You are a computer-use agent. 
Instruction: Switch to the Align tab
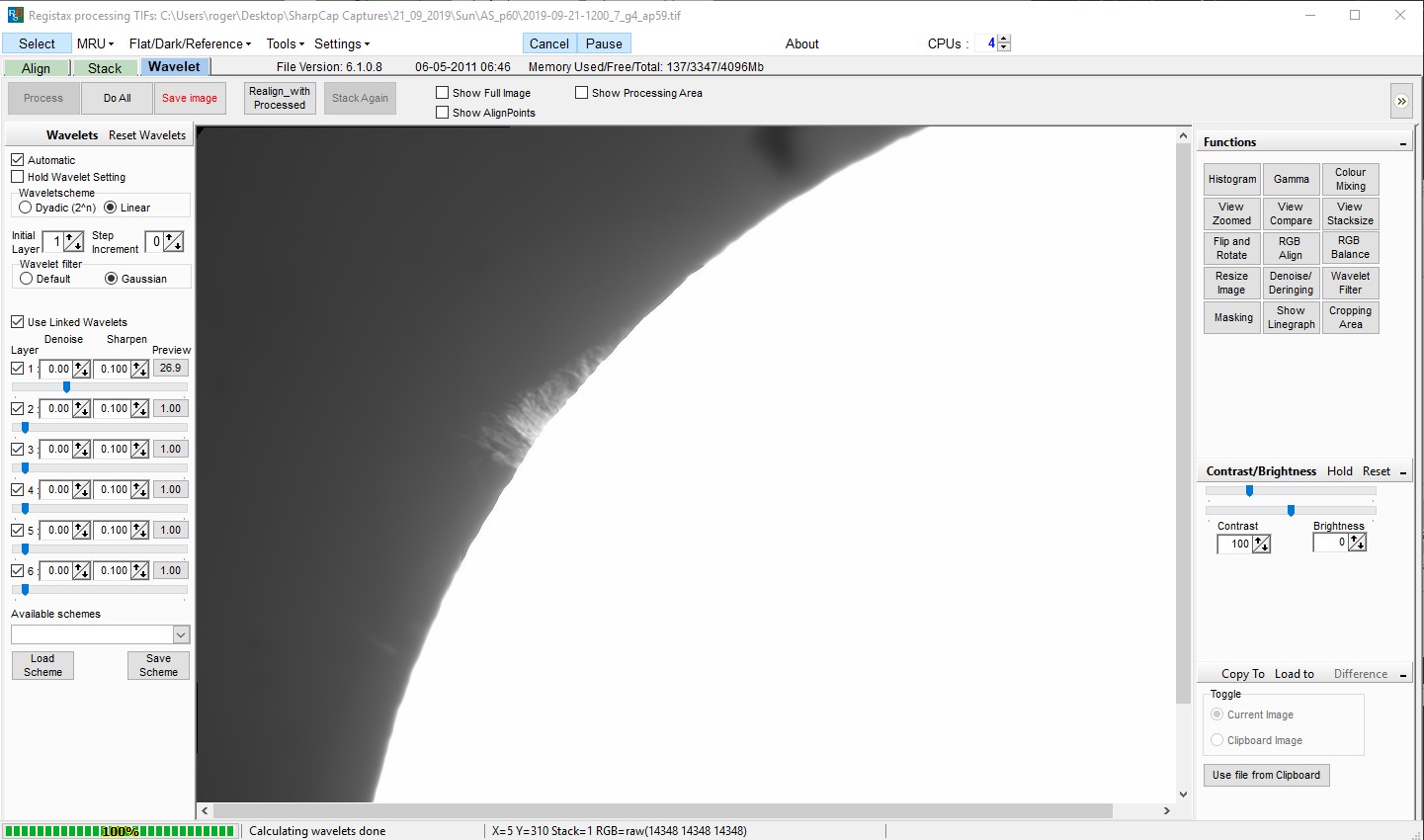point(37,68)
